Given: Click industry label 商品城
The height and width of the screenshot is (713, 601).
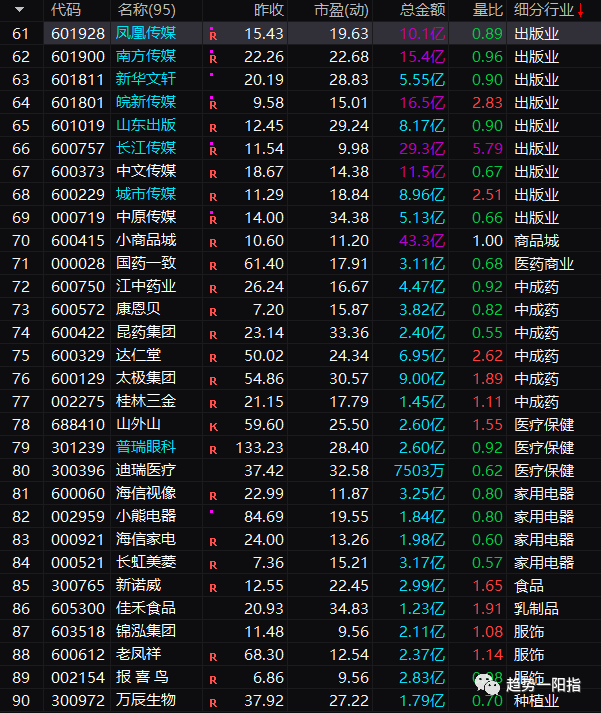Looking at the screenshot, I should click(536, 241).
